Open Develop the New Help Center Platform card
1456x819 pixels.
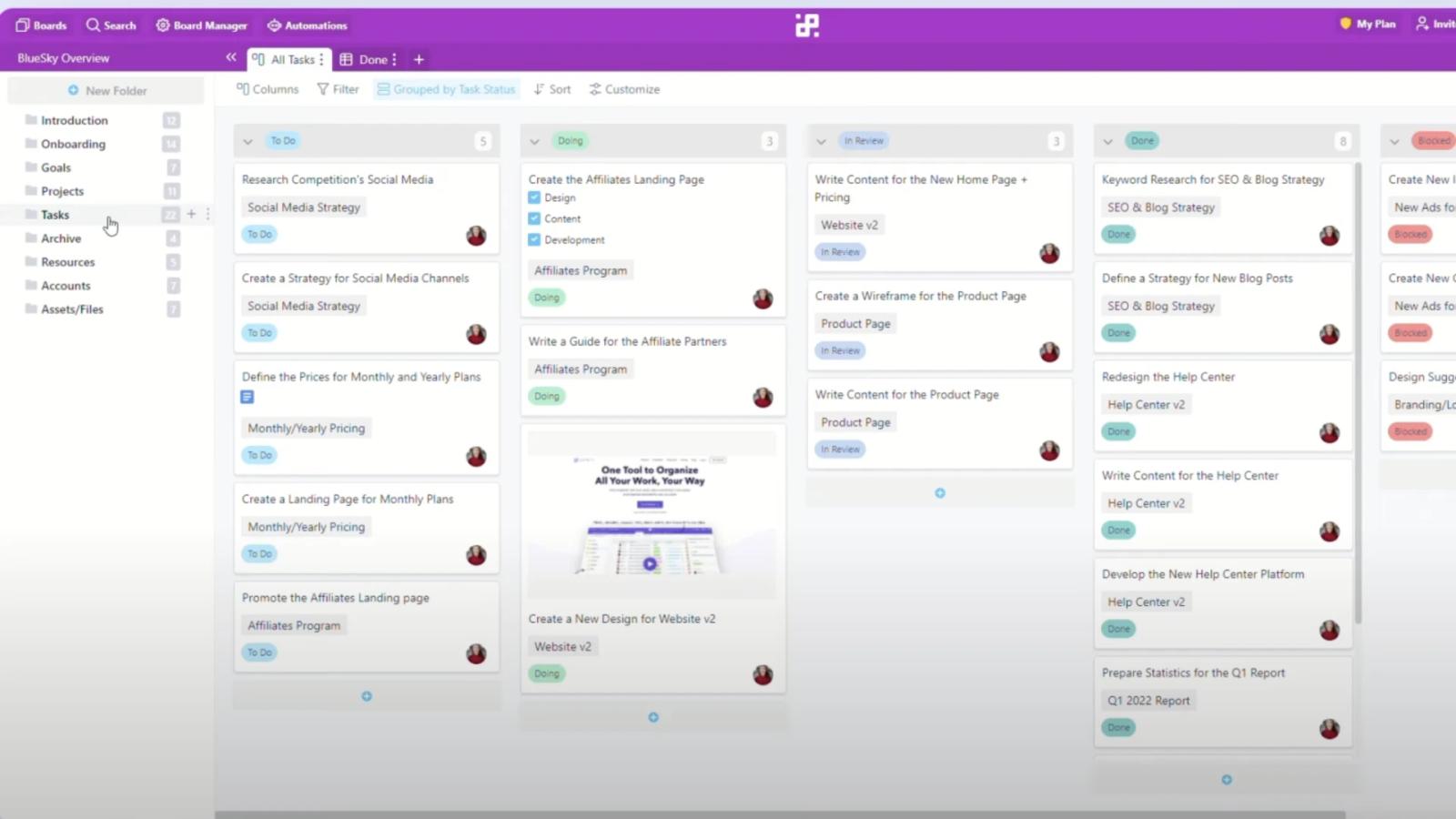tap(1203, 574)
